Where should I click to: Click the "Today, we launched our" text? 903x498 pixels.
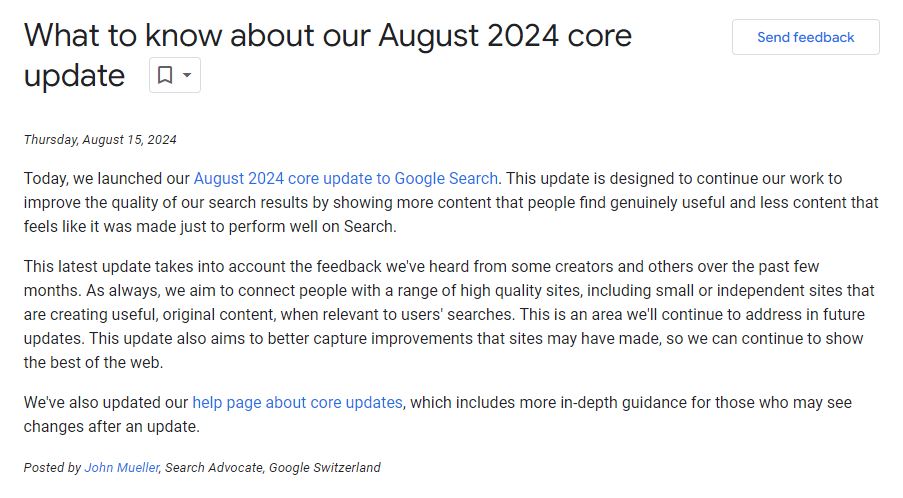point(107,179)
